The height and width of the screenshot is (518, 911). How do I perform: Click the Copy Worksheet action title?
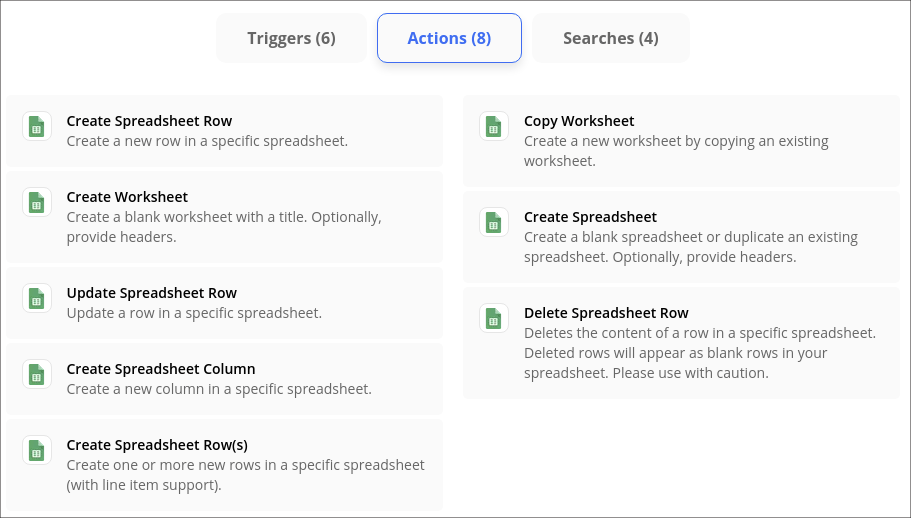[579, 121]
